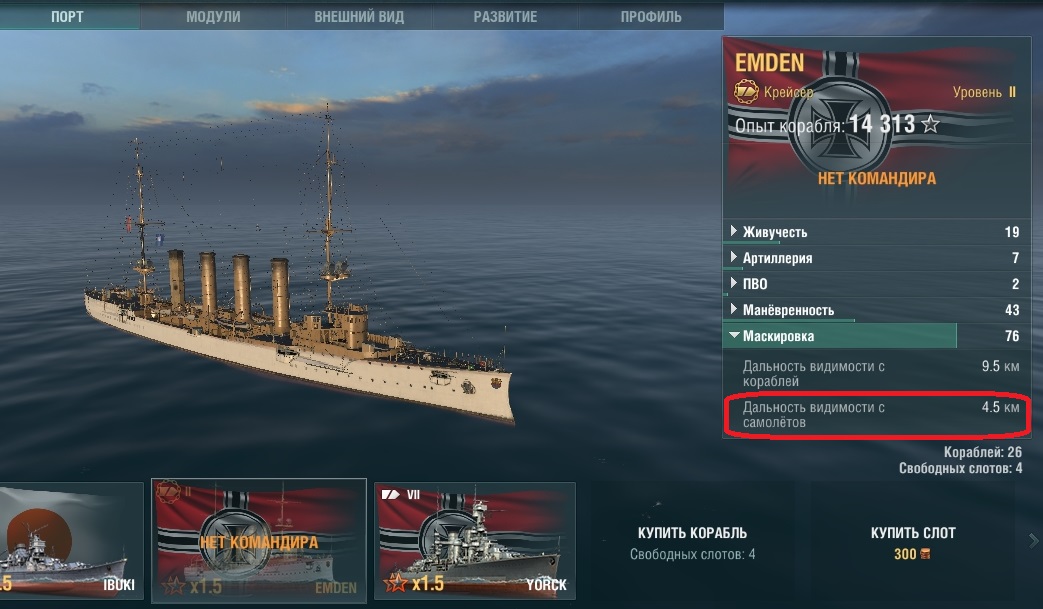Click the premium ship emblem beside Крейсер
The image size is (1043, 609).
tap(746, 92)
